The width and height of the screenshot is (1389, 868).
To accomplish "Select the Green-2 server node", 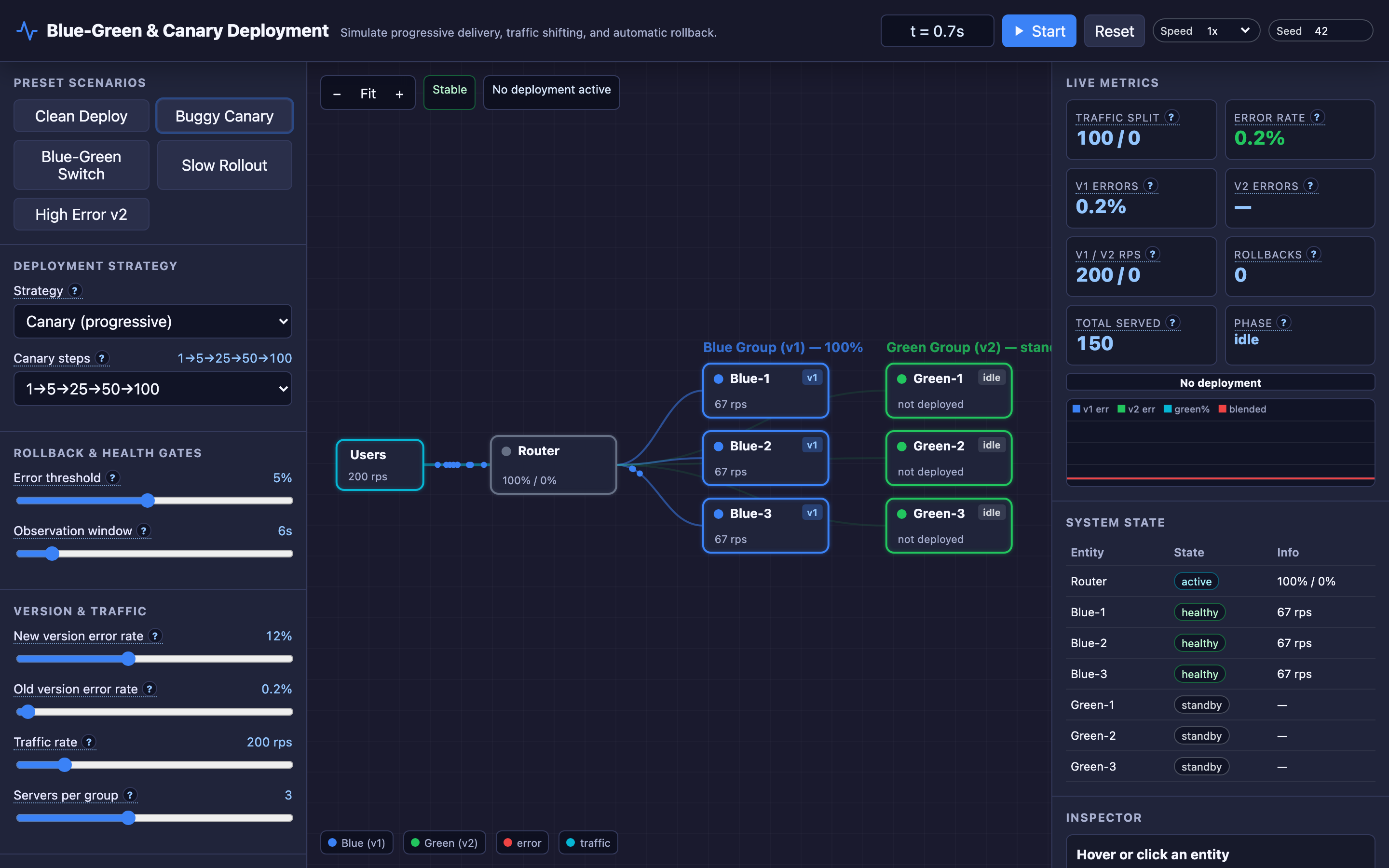I will (949, 458).
